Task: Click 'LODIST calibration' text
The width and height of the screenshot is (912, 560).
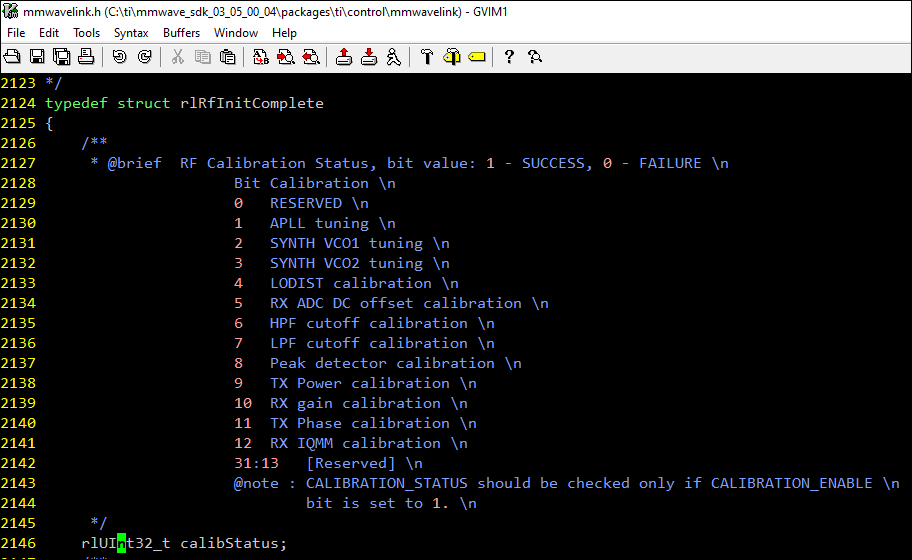Action: click(351, 283)
